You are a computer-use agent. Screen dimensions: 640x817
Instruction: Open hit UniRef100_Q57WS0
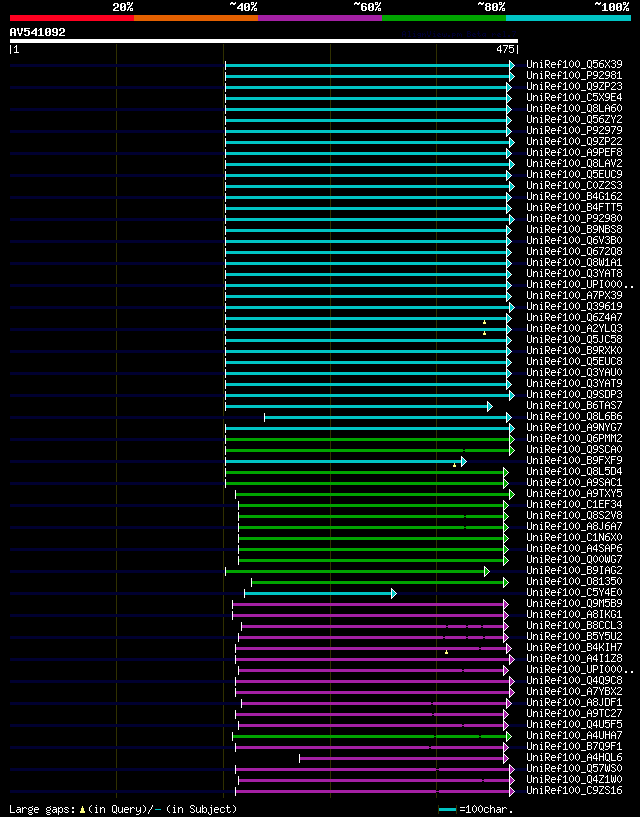574,768
